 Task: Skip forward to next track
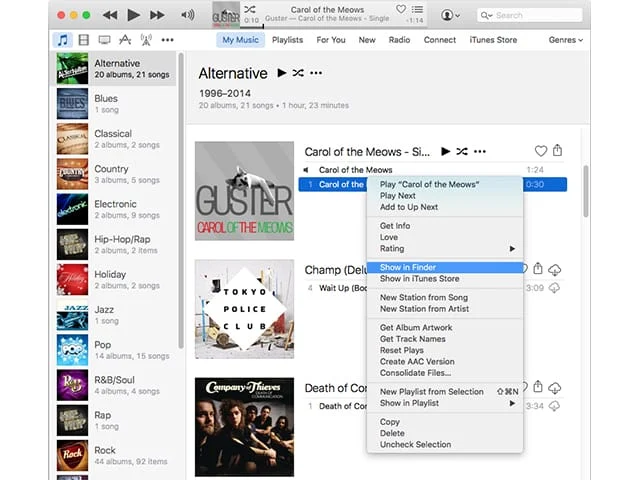point(157,16)
